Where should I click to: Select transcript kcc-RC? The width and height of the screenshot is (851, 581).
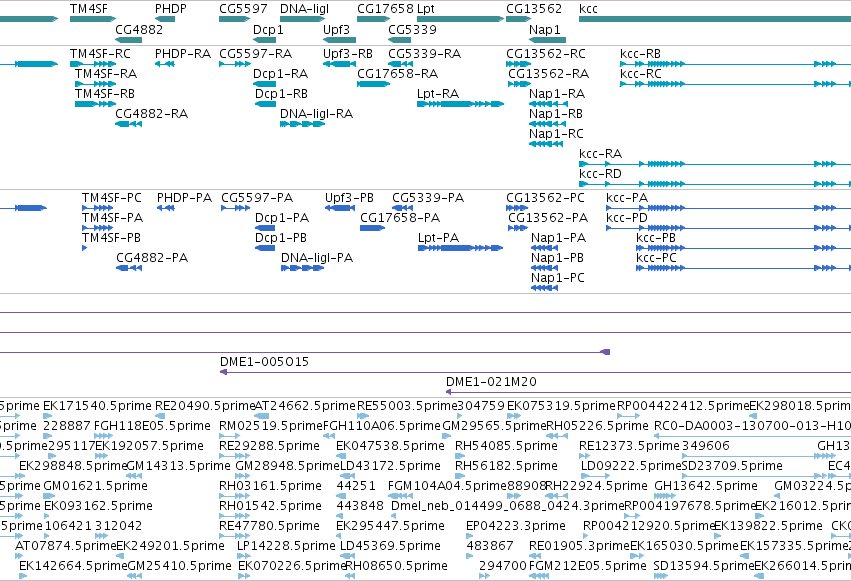641,74
